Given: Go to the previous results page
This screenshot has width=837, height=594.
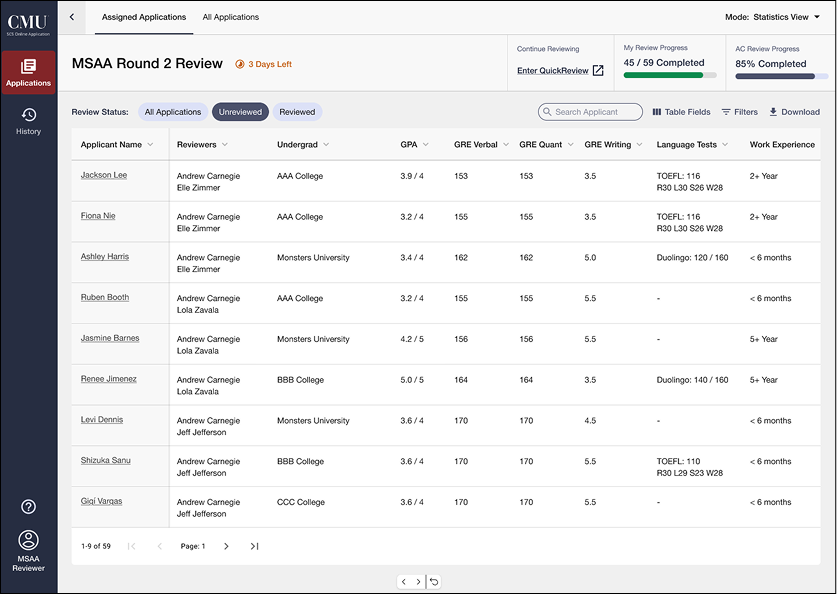Looking at the screenshot, I should pos(160,546).
